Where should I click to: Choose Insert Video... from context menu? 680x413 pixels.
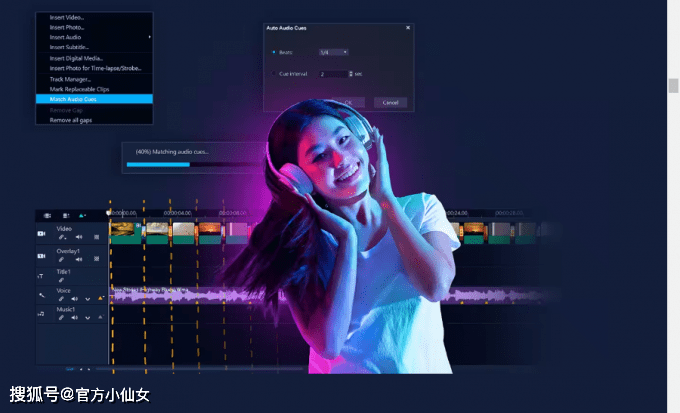pyautogui.click(x=94, y=17)
